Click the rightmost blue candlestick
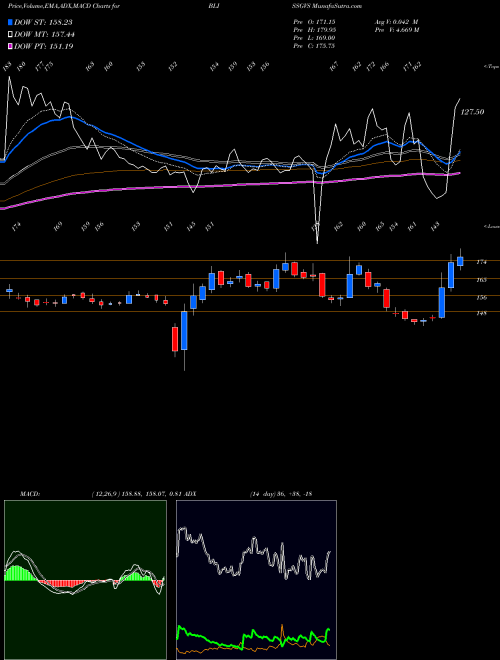 [460, 261]
